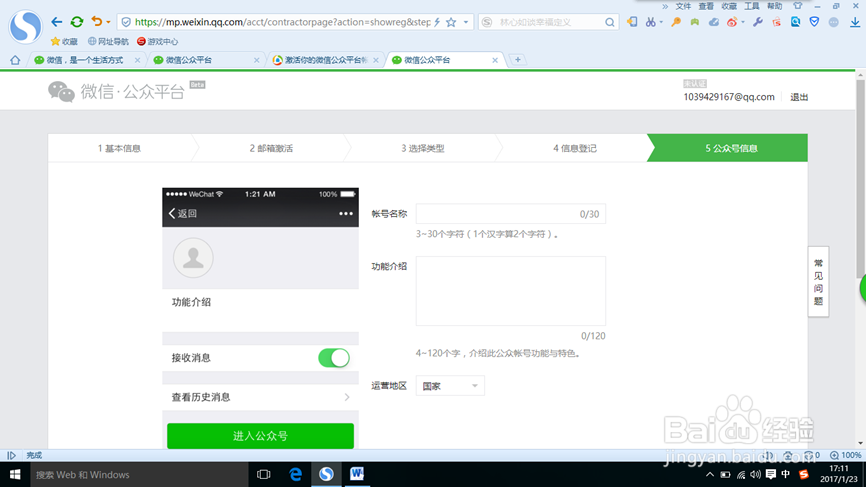Screen dimensions: 866x487
Task: Click the 搜索 Web 和 Windows search box
Action: [139, 474]
